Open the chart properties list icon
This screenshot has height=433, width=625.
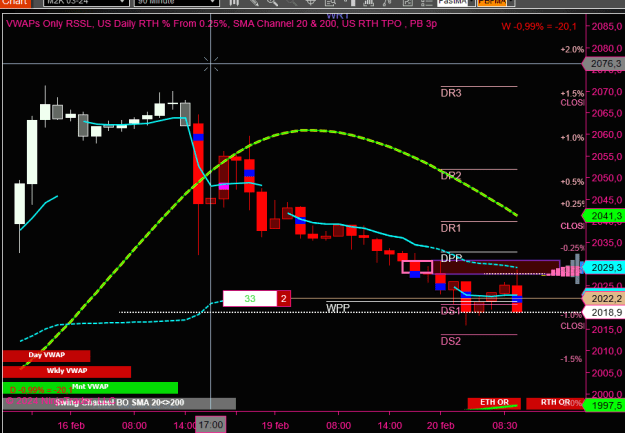tap(426, 2)
